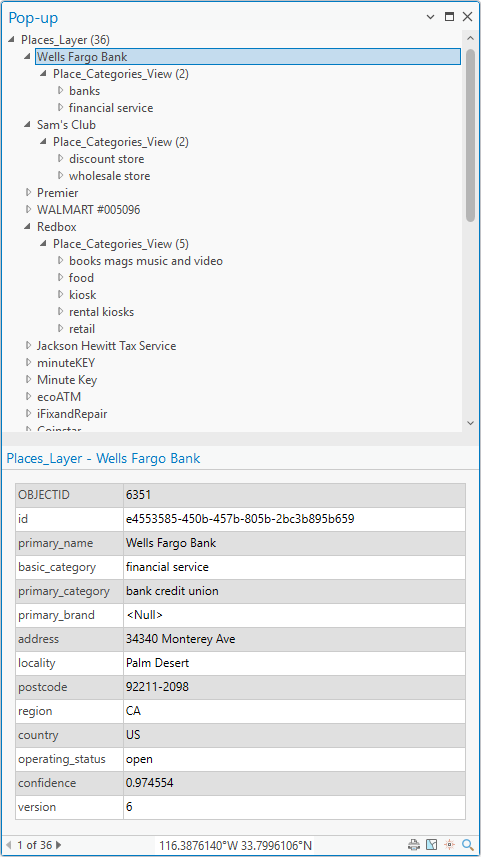Open the pop-up pane options chevron
This screenshot has height=857, width=481.
[x=431, y=17]
